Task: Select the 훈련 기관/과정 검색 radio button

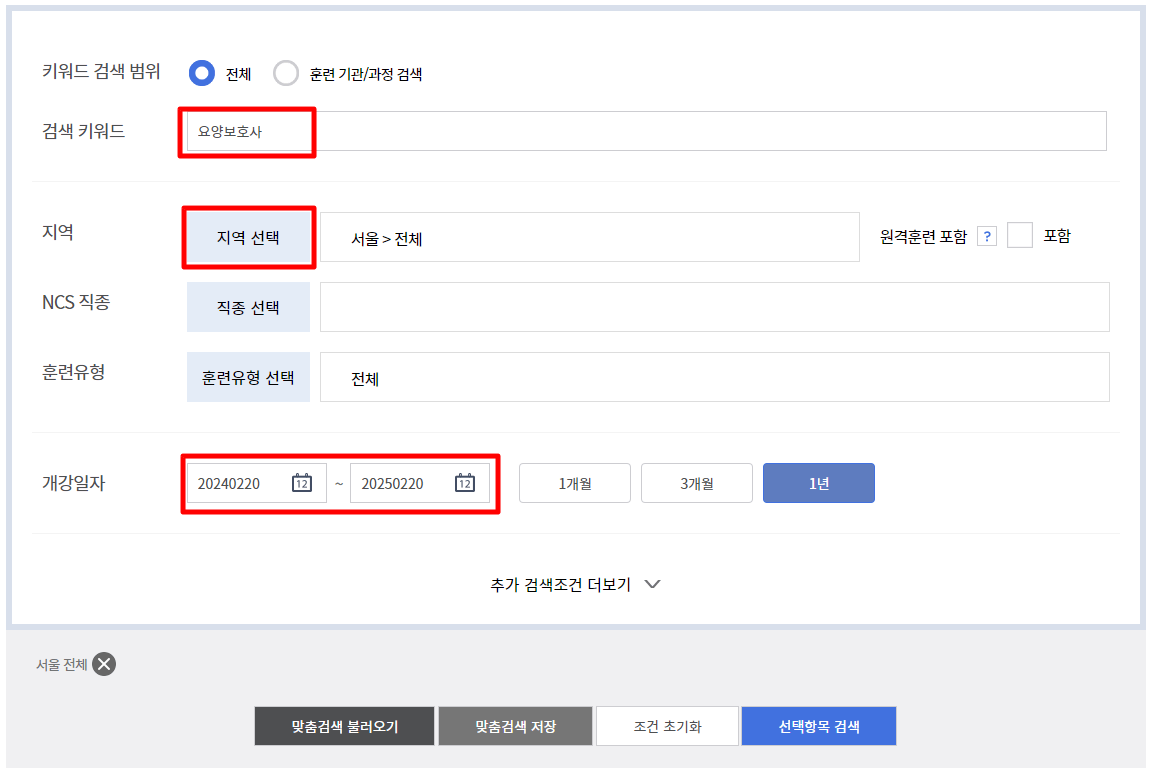Action: (286, 73)
